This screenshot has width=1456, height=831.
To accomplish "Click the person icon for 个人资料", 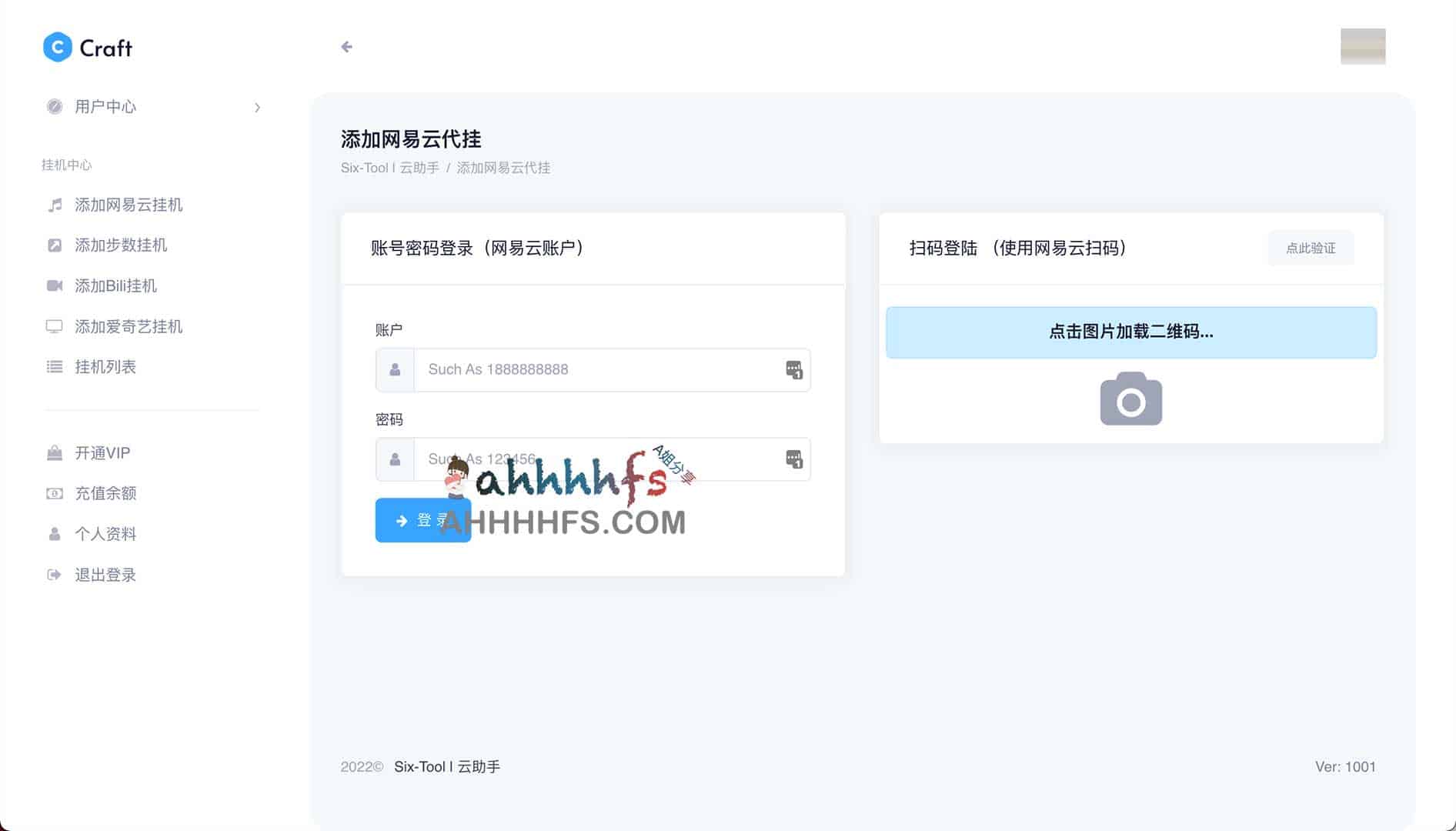I will 55,534.
